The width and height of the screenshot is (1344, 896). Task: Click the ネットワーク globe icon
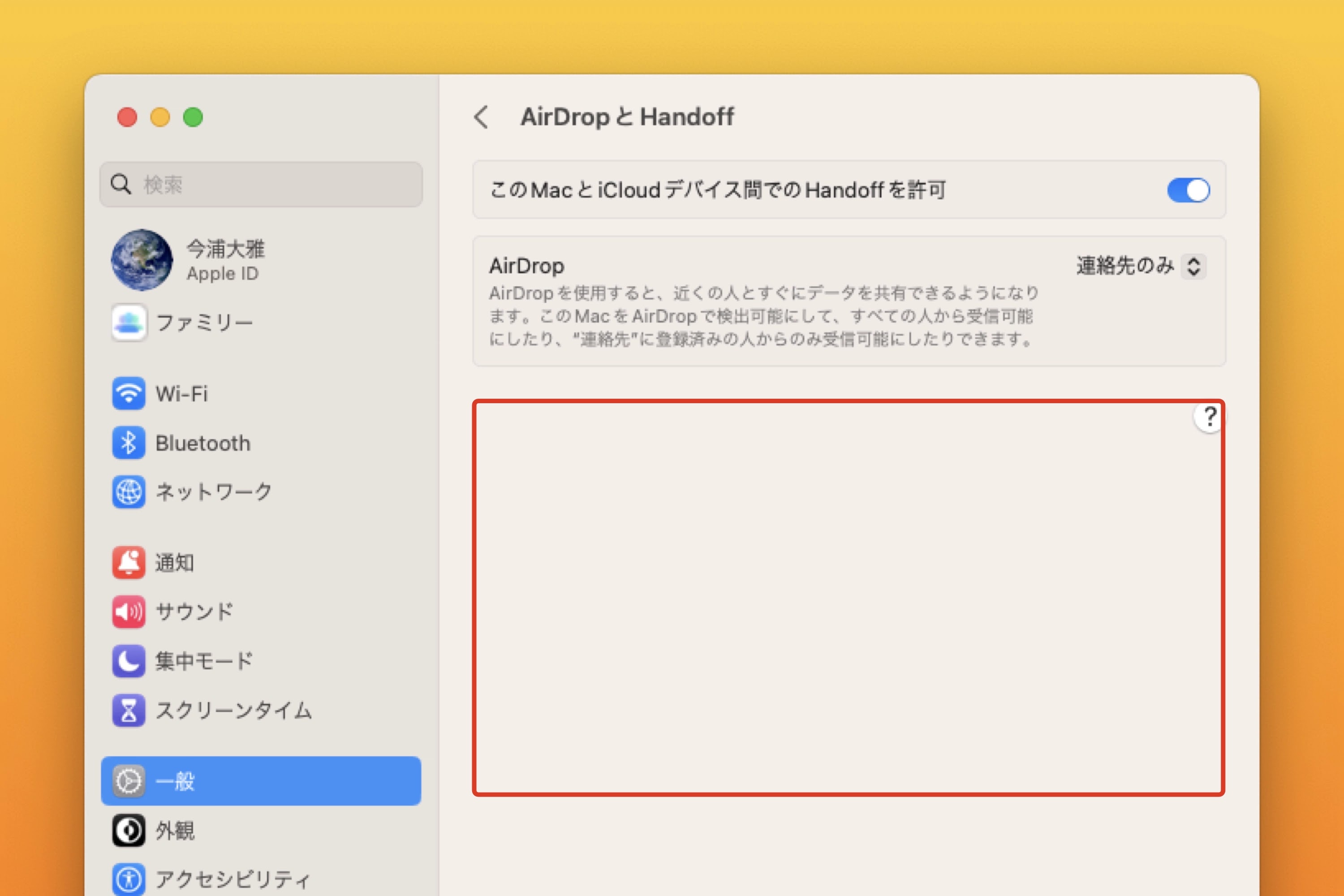129,492
